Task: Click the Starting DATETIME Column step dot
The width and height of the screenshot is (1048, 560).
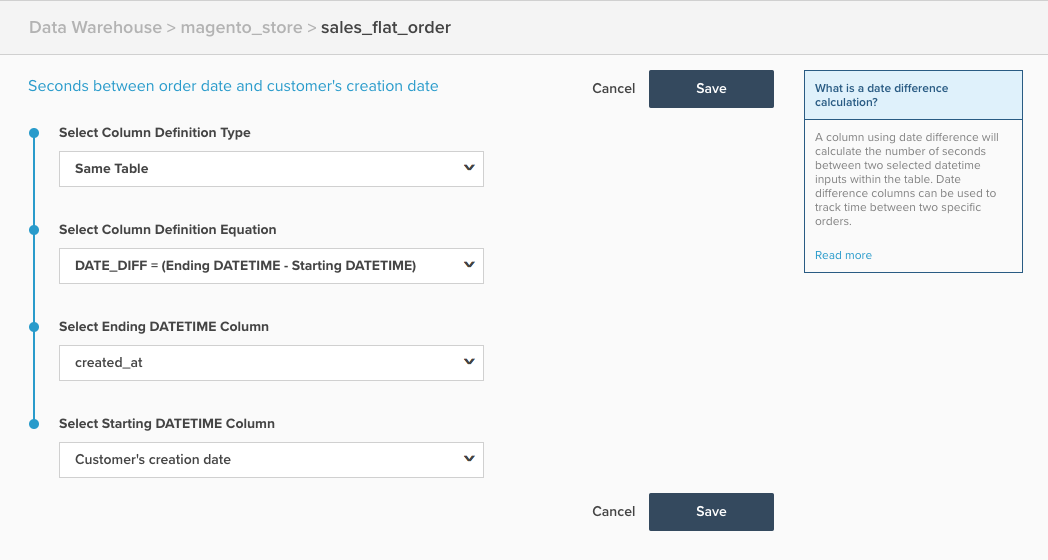Action: pos(34,423)
